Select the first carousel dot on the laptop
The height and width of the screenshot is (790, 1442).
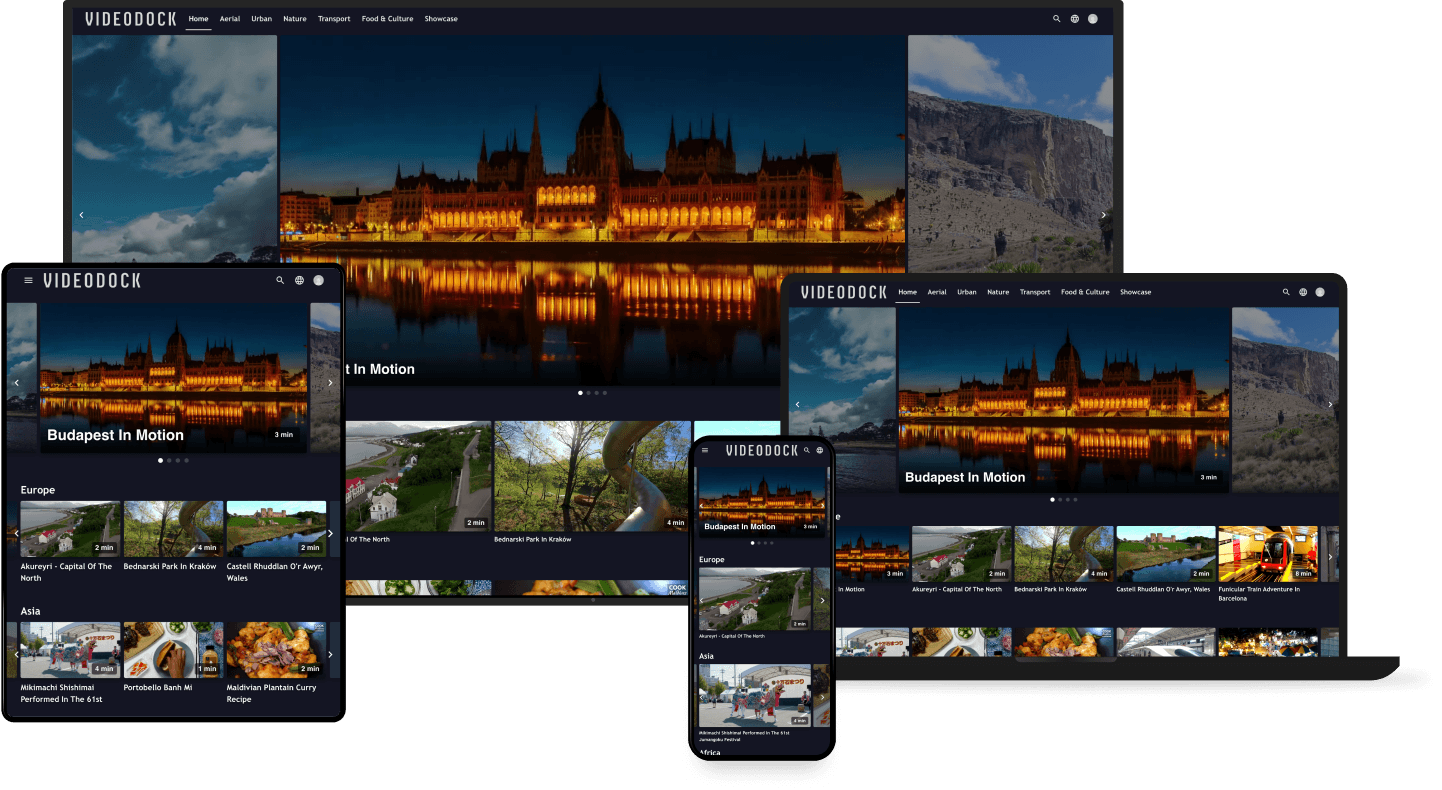tap(1052, 499)
